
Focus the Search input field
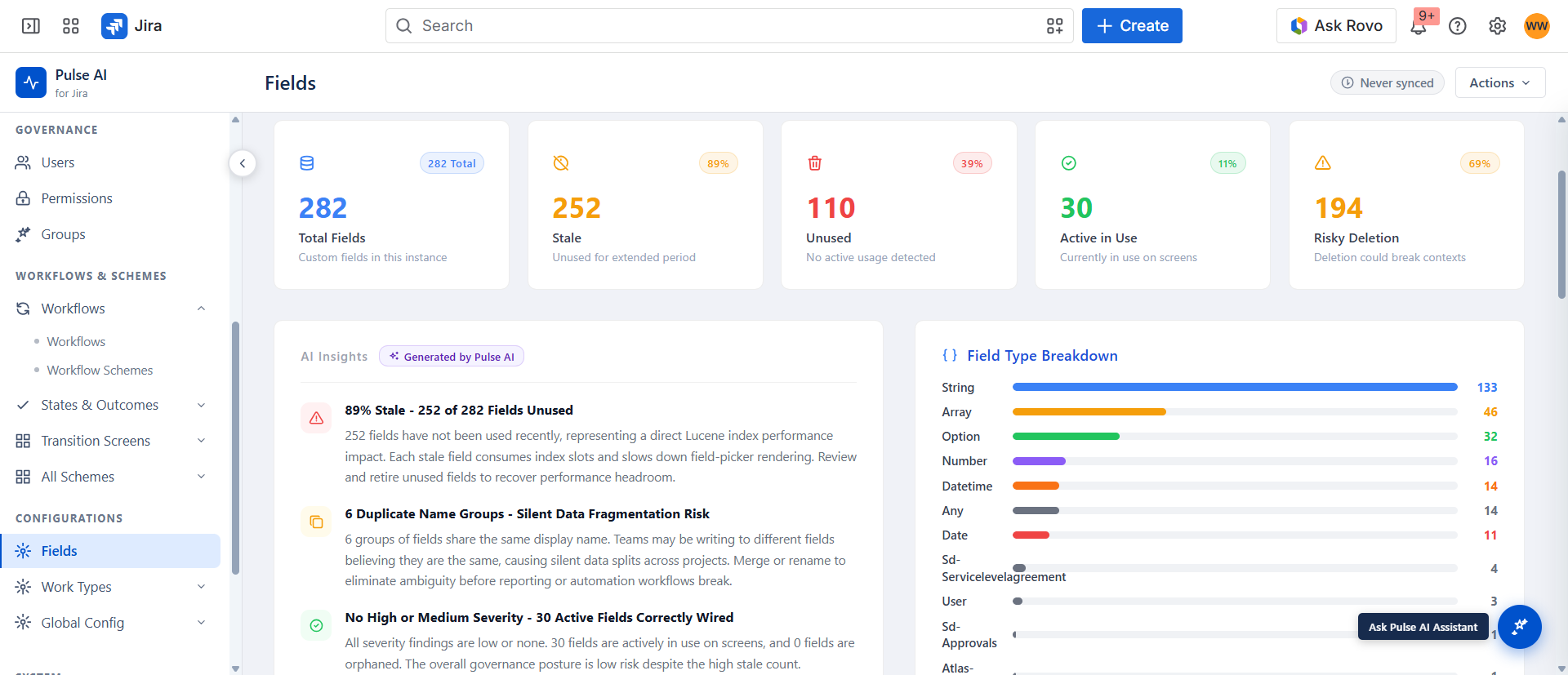pyautogui.click(x=729, y=26)
